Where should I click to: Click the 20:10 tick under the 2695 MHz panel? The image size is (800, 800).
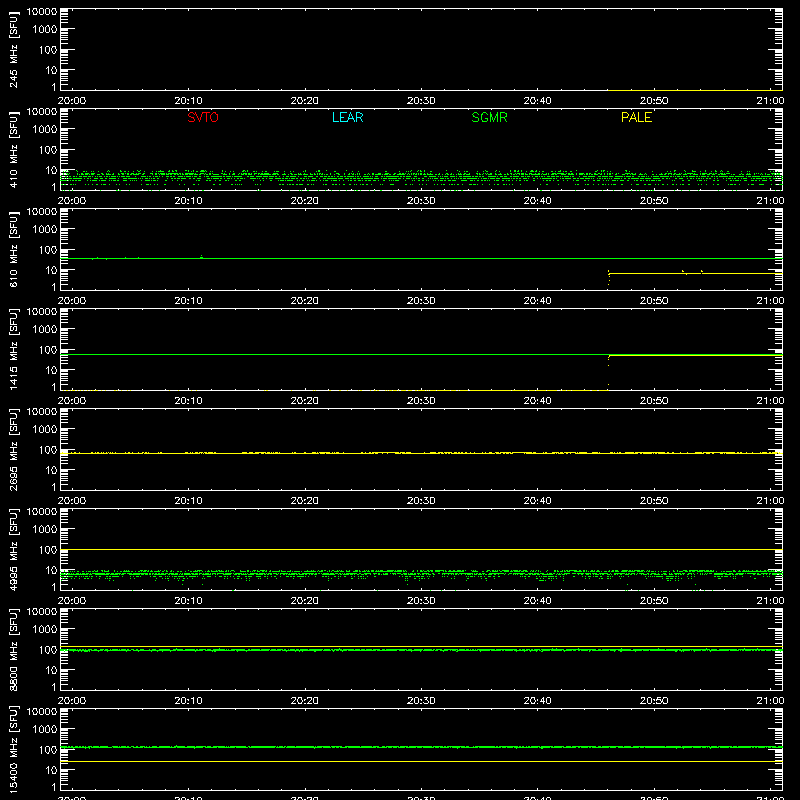[188, 501]
